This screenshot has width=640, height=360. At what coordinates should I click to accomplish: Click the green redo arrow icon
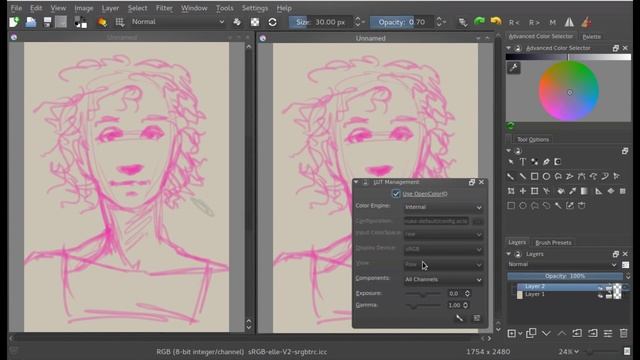coord(480,21)
